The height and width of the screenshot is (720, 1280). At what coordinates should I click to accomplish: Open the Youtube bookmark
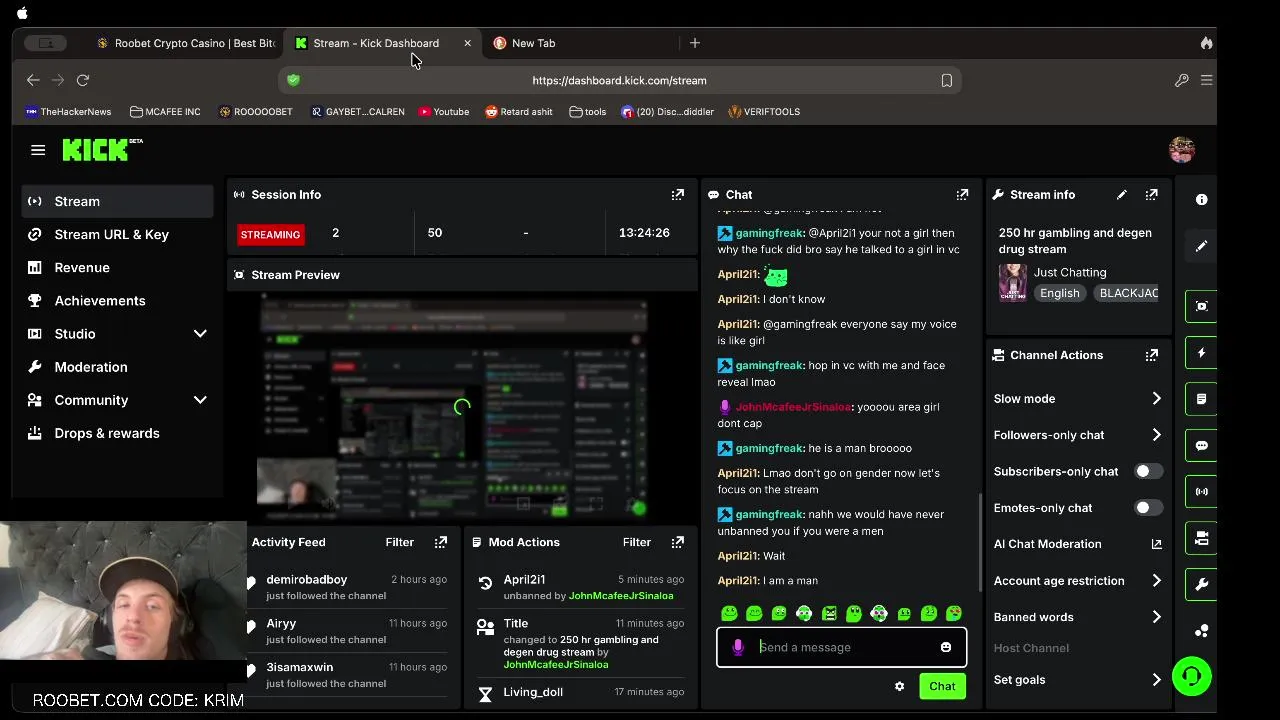pos(443,112)
